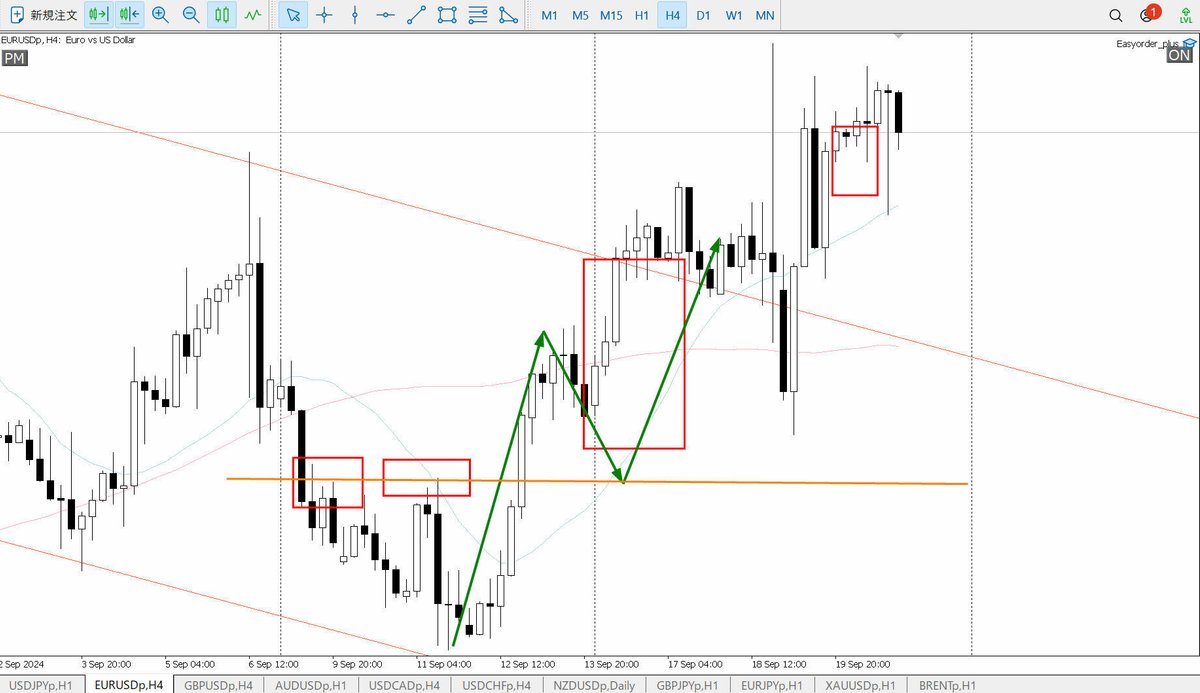Select the trendline drawing tool

click(416, 15)
